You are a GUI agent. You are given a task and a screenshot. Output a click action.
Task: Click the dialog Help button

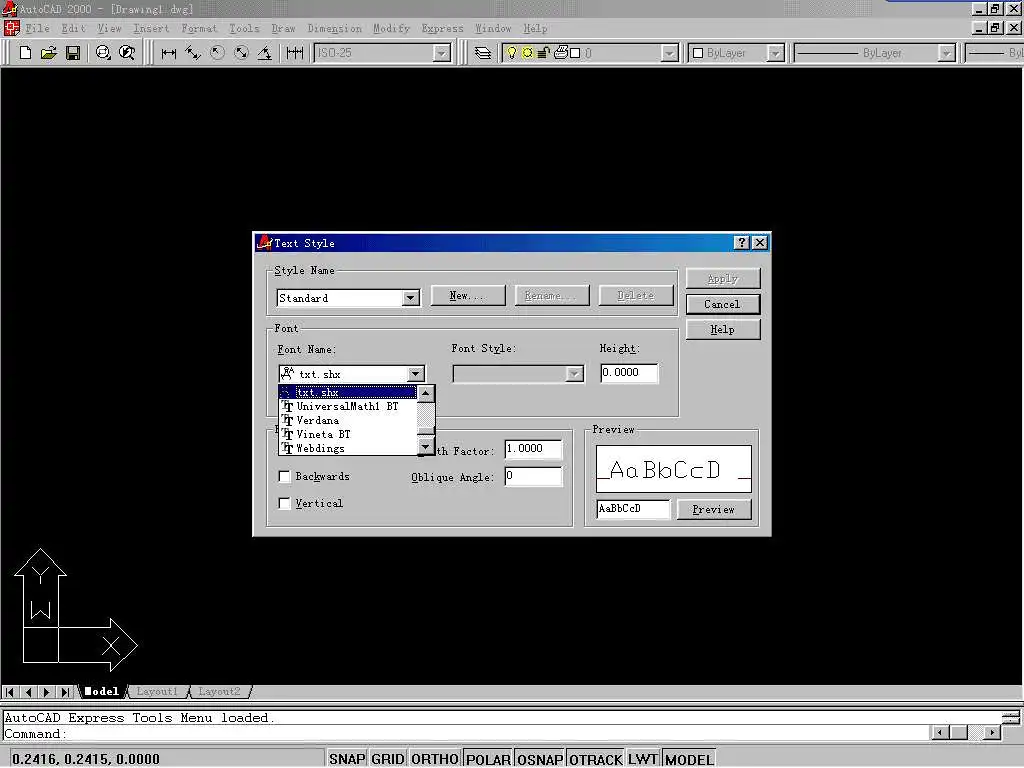722,330
